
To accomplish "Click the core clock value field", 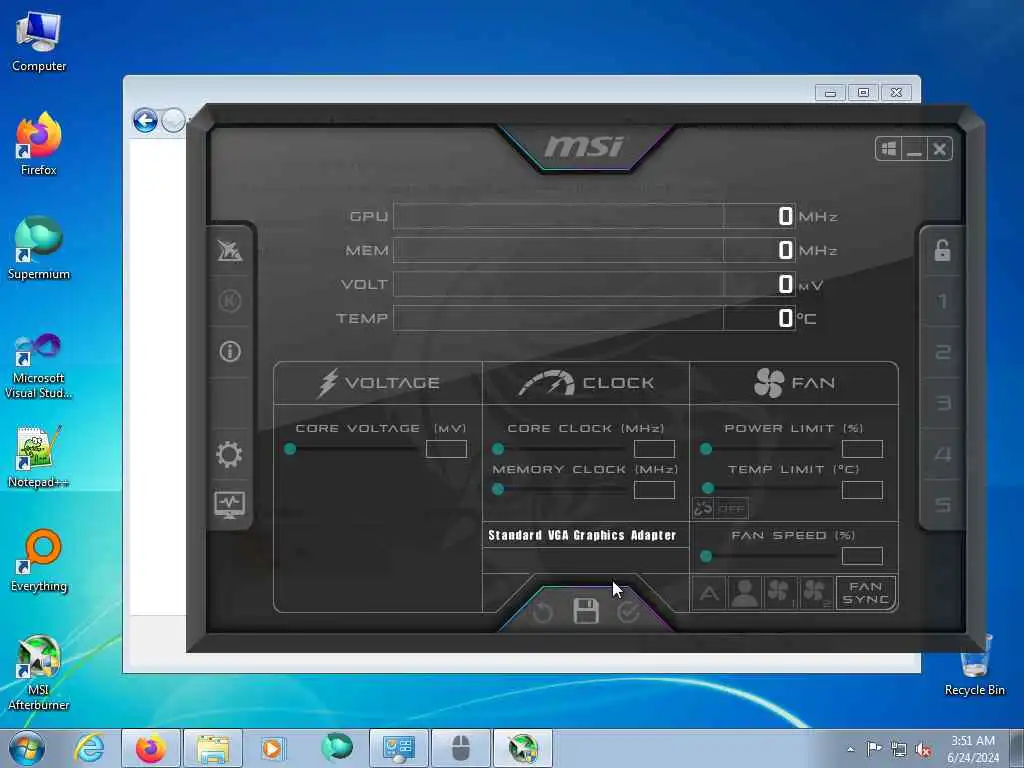I will [x=654, y=449].
